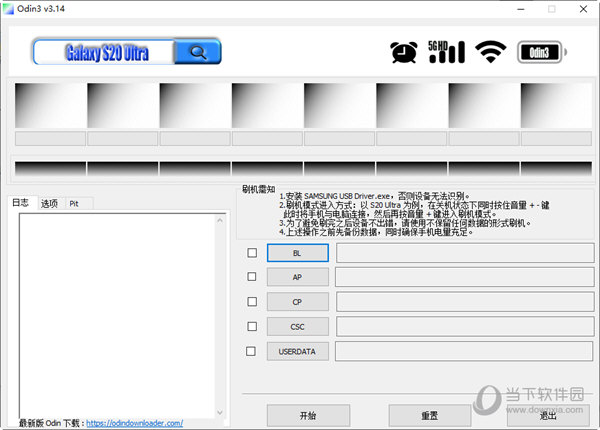Tick the AP checkbox
This screenshot has height=430, width=600.
click(251, 277)
